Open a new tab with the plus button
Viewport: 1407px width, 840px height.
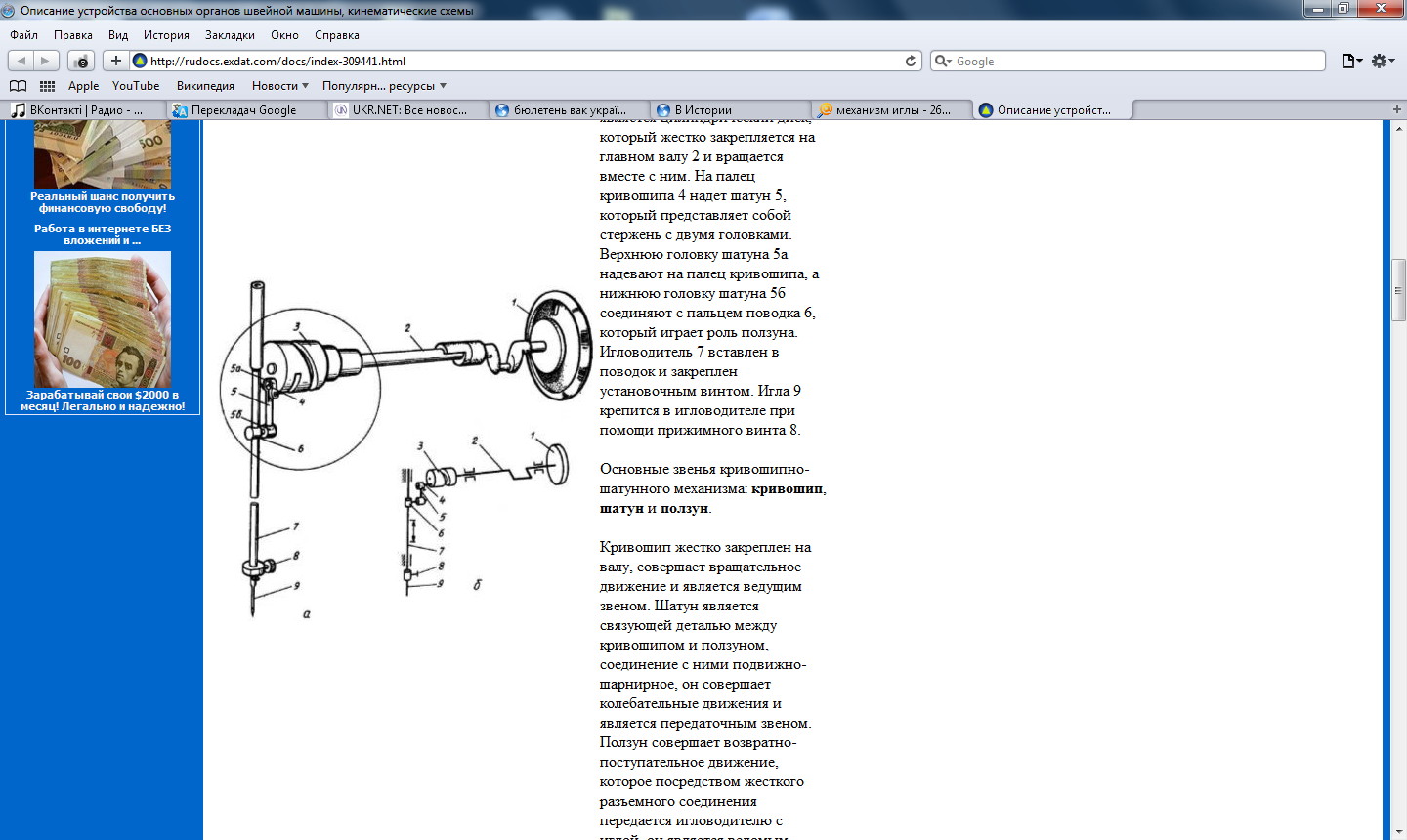(1396, 109)
